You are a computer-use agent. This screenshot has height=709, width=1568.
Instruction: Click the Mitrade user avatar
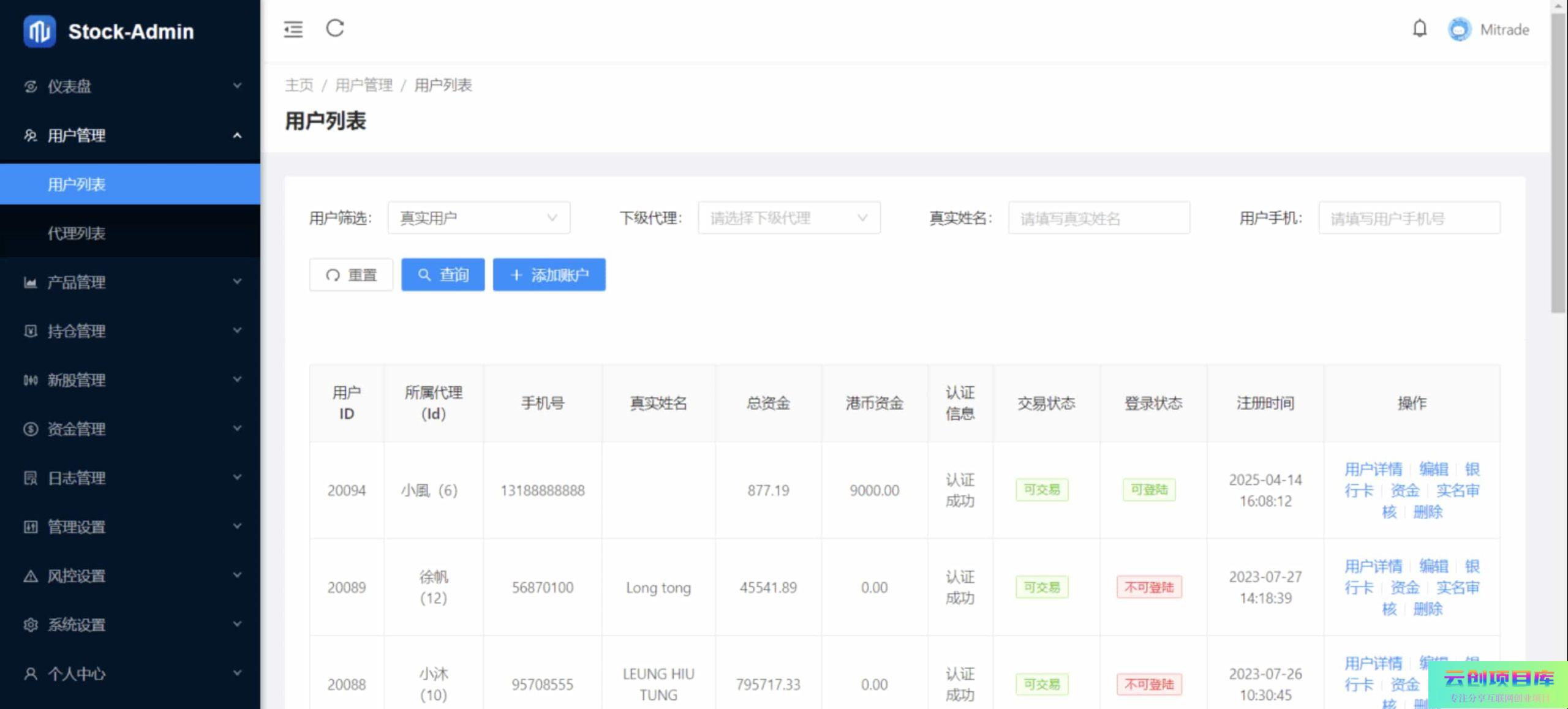coord(1459,29)
